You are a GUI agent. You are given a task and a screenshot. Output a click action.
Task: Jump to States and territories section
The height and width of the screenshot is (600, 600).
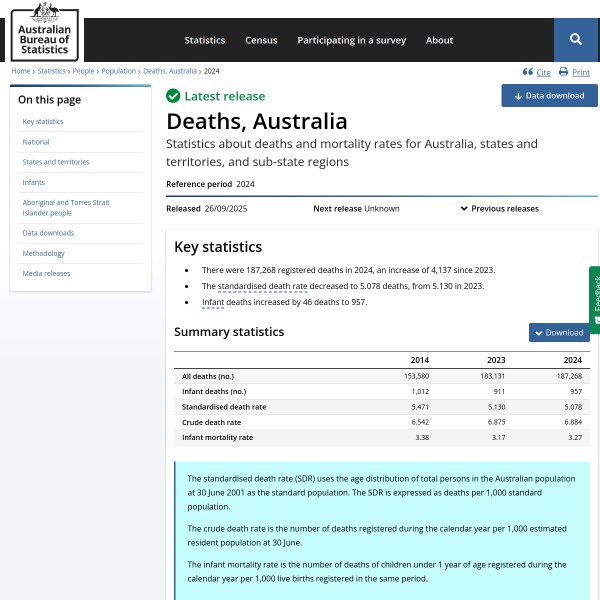[x=56, y=162]
